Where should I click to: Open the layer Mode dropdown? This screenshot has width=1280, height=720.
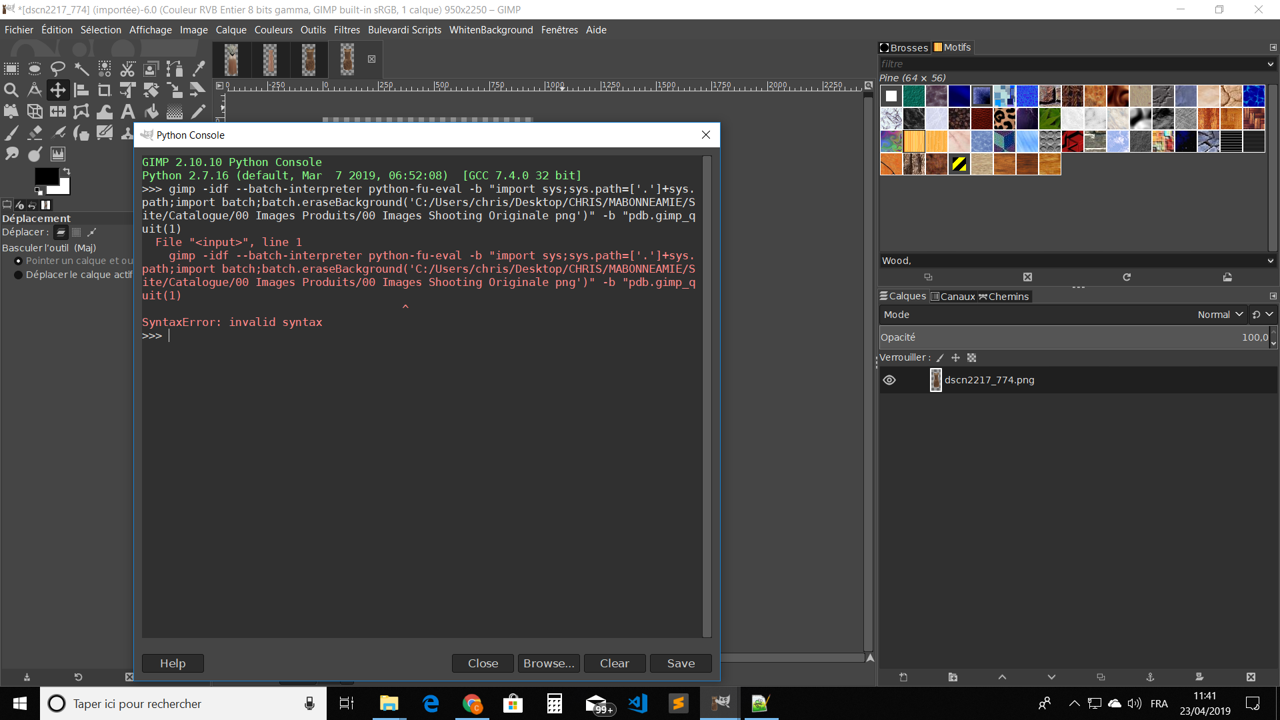point(1220,315)
